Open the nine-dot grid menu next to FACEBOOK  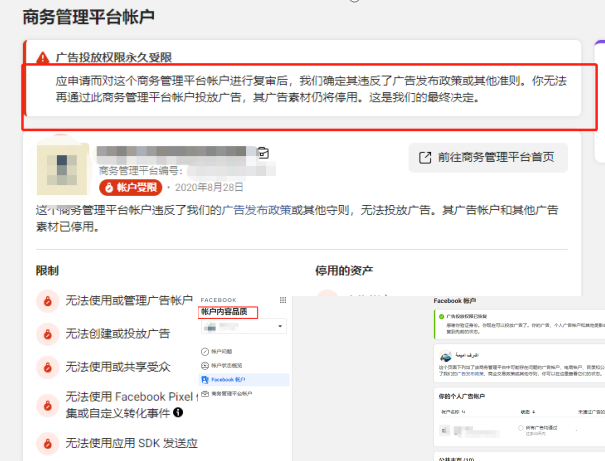click(282, 300)
